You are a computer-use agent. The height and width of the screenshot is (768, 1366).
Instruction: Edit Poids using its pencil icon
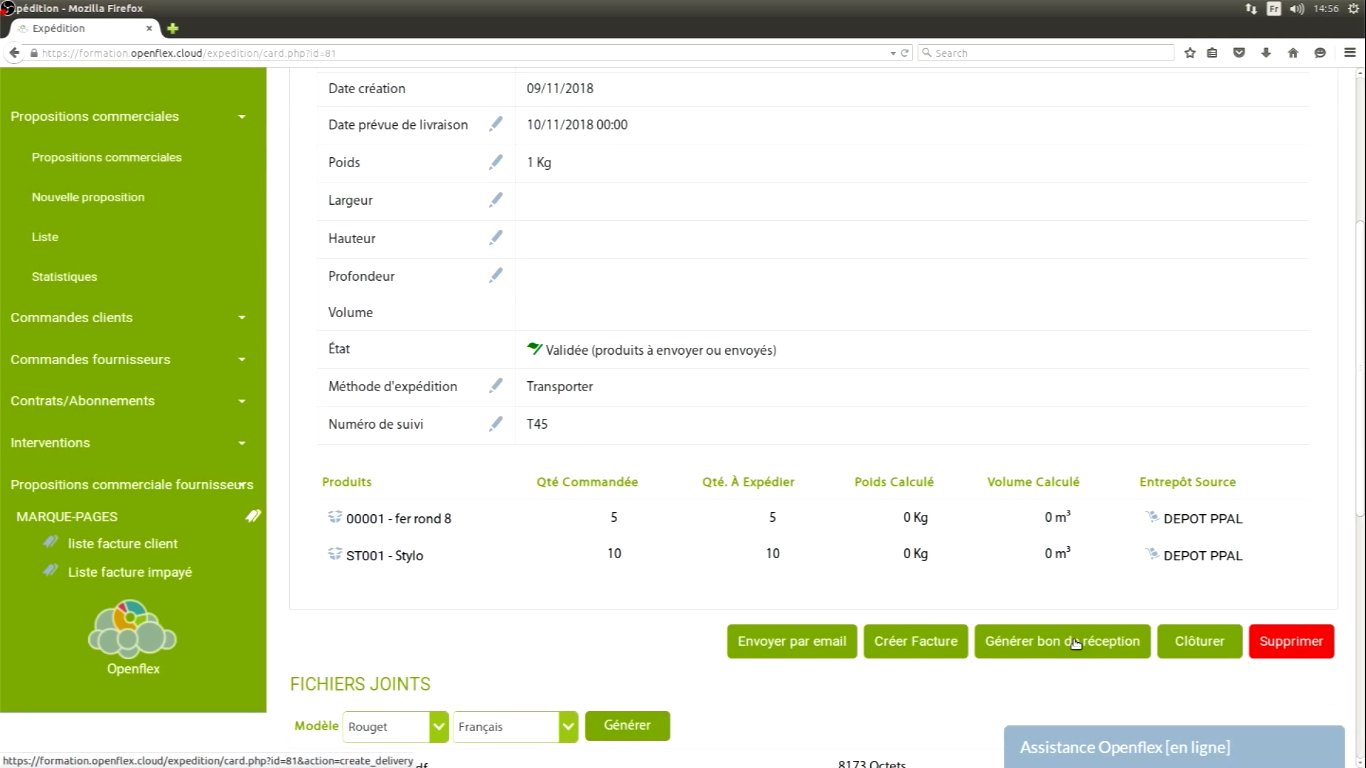(x=495, y=162)
